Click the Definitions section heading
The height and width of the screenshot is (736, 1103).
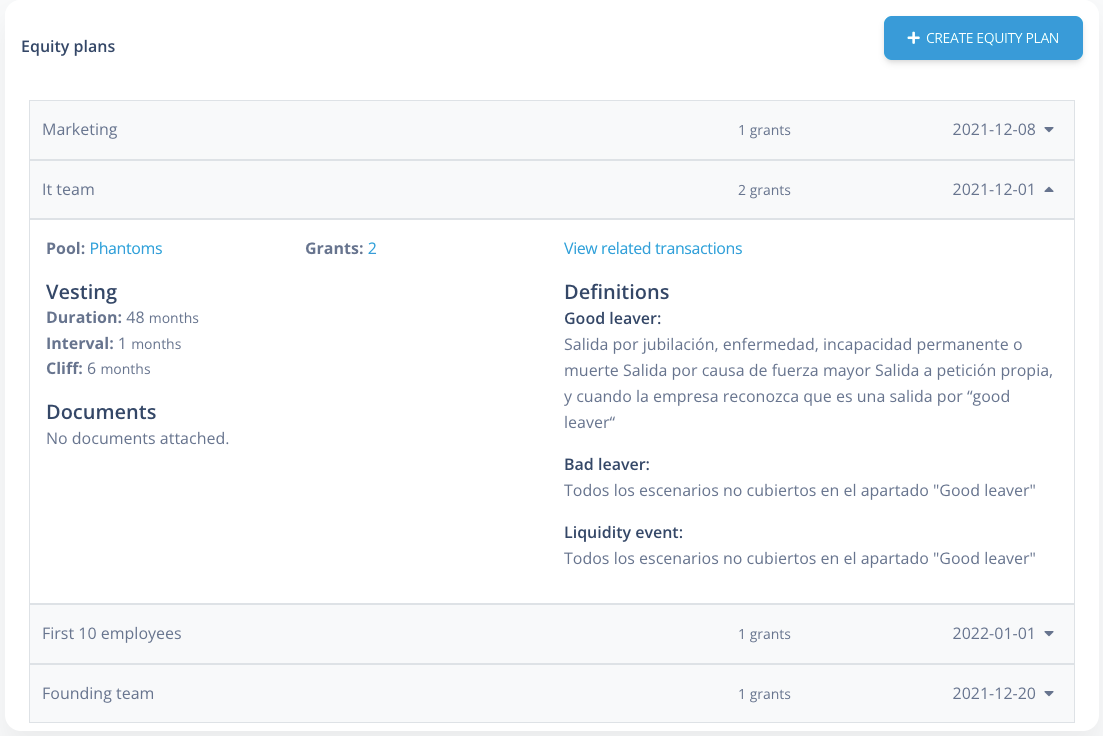[x=616, y=292]
